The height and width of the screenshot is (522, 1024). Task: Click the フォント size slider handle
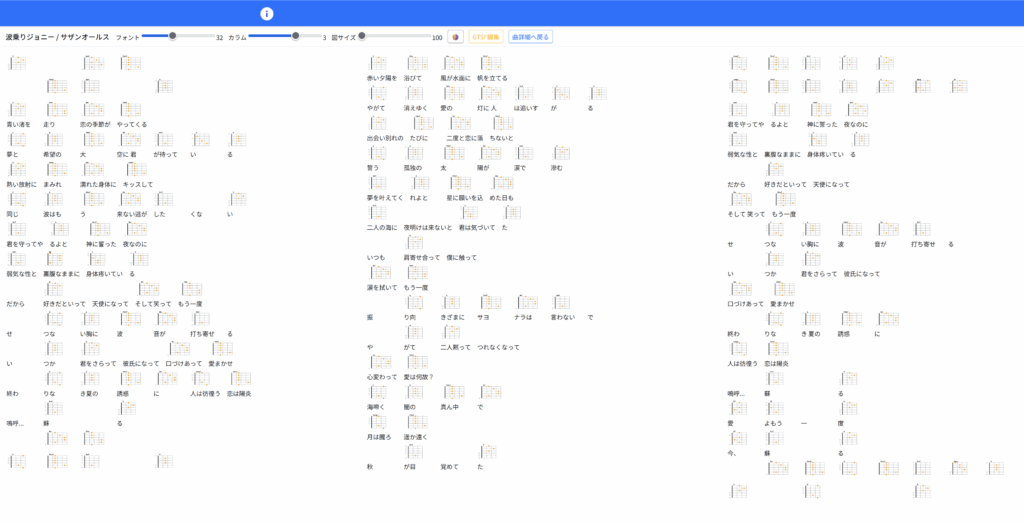[x=173, y=36]
